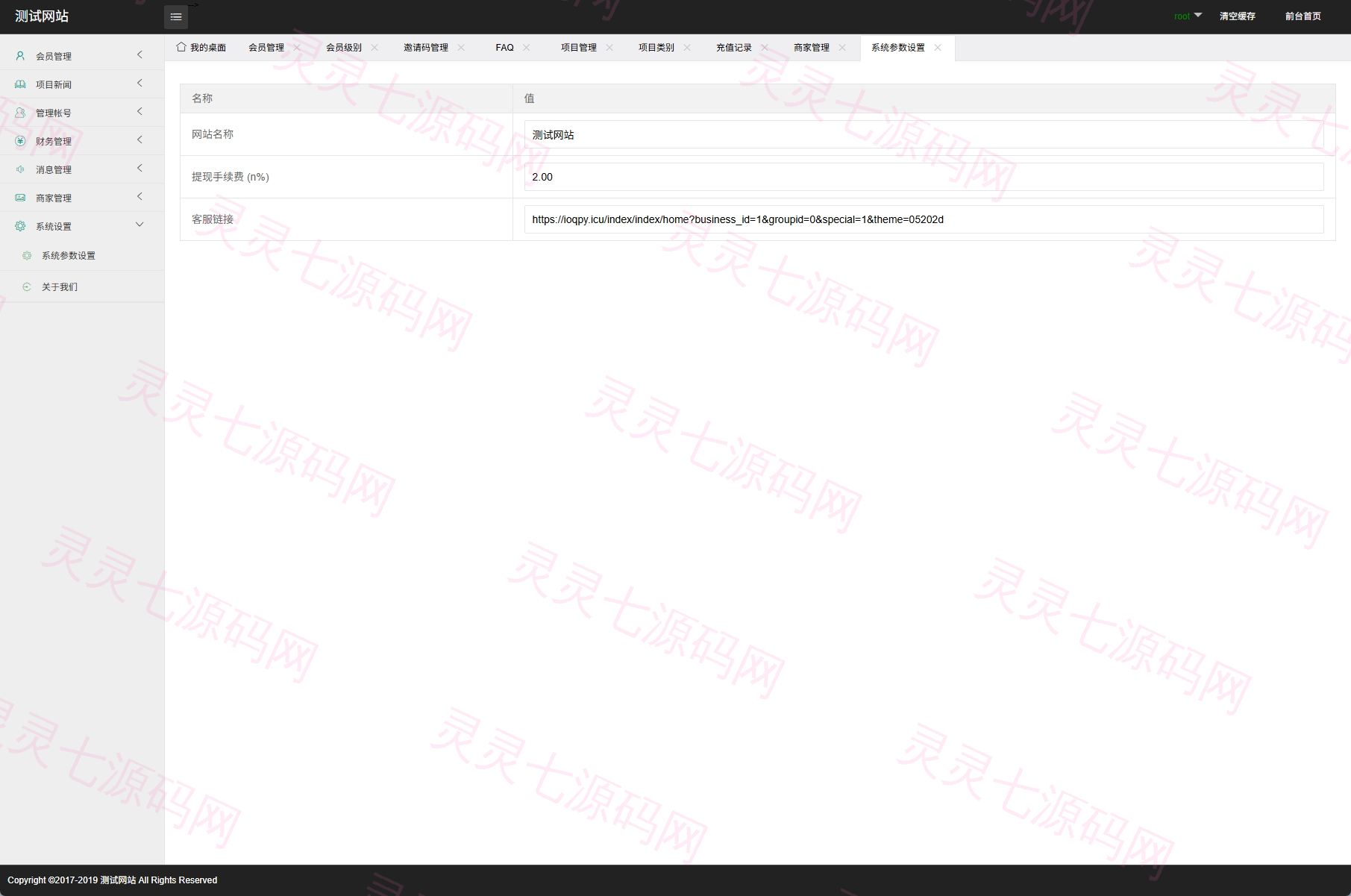
Task: Click the 系统参数设置 submenu gear icon
Action: pyautogui.click(x=27, y=255)
